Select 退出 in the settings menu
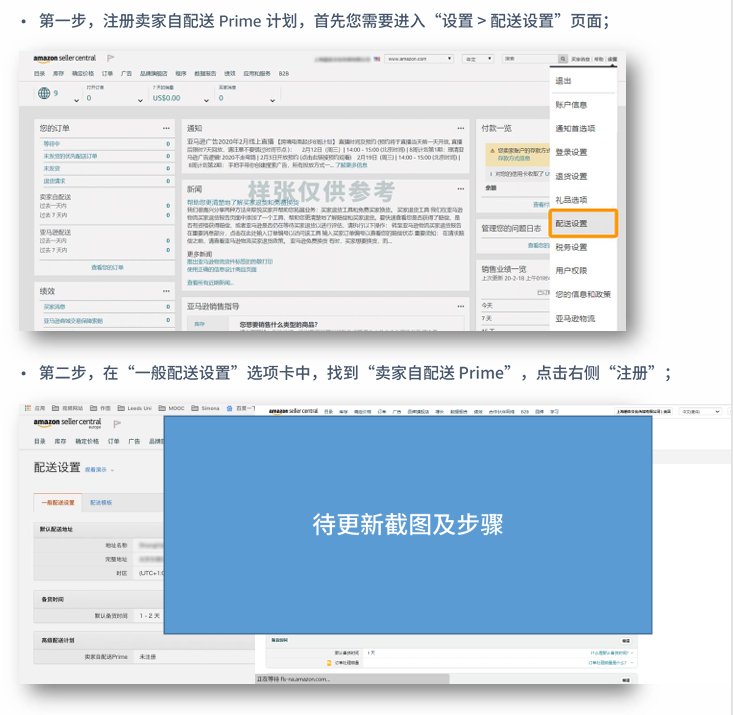 pos(563,80)
